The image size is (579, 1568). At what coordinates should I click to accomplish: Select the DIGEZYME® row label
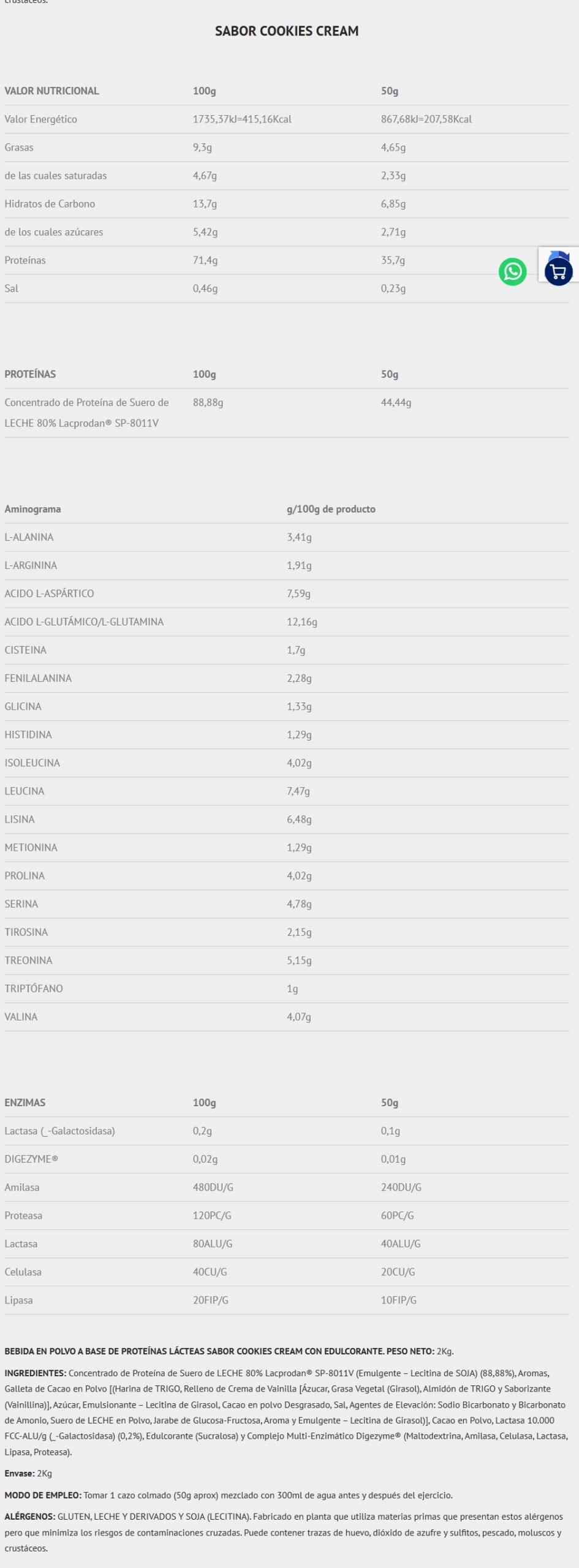(x=31, y=1159)
